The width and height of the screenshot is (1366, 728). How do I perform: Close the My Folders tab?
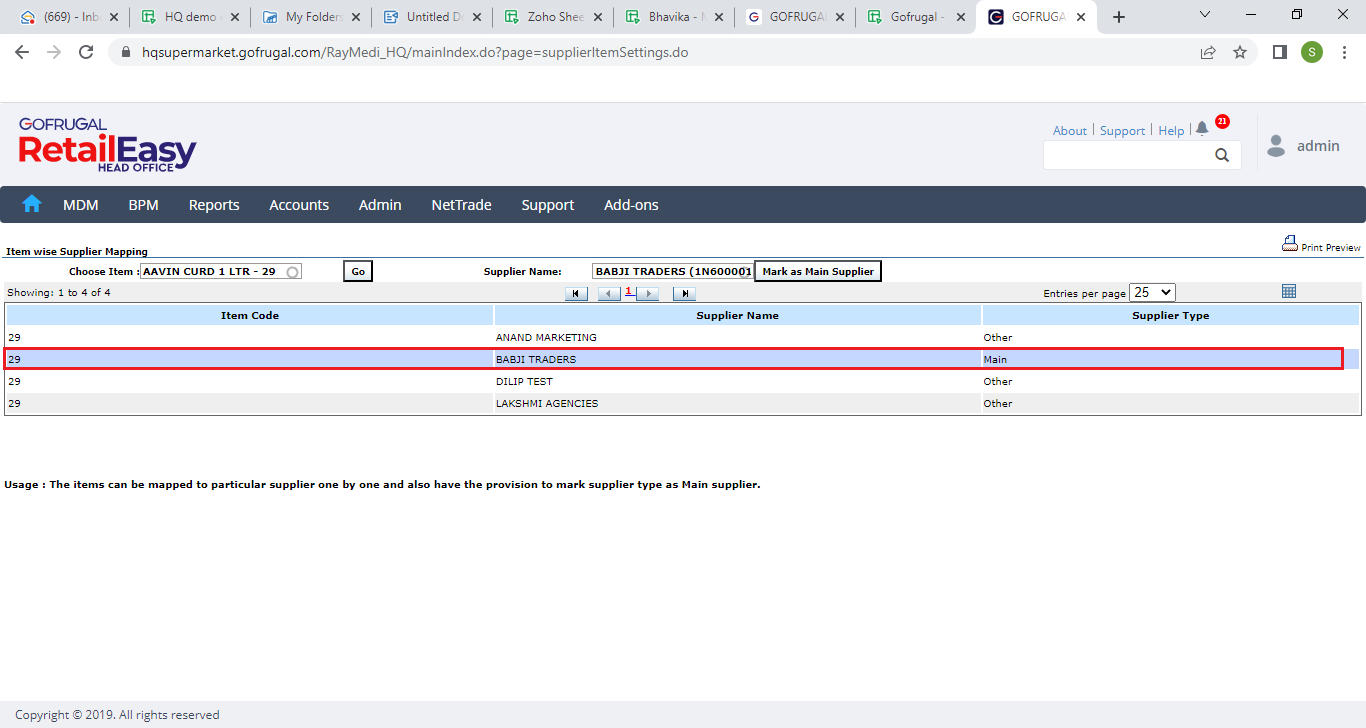tap(356, 17)
